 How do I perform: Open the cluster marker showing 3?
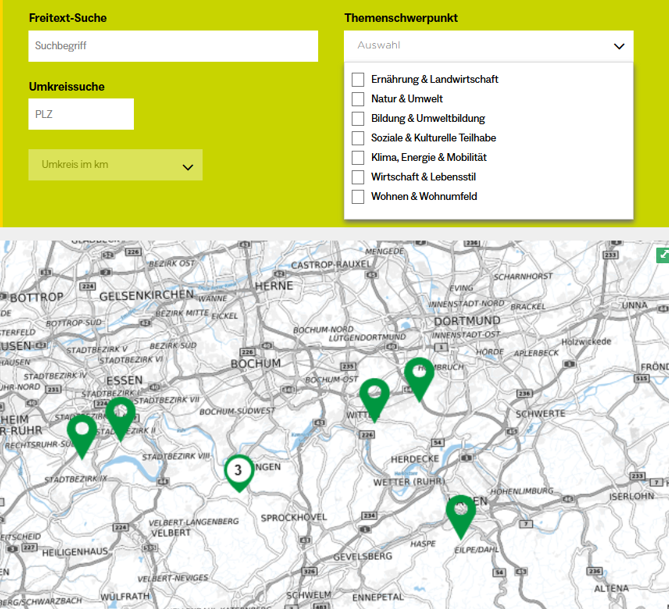click(239, 472)
